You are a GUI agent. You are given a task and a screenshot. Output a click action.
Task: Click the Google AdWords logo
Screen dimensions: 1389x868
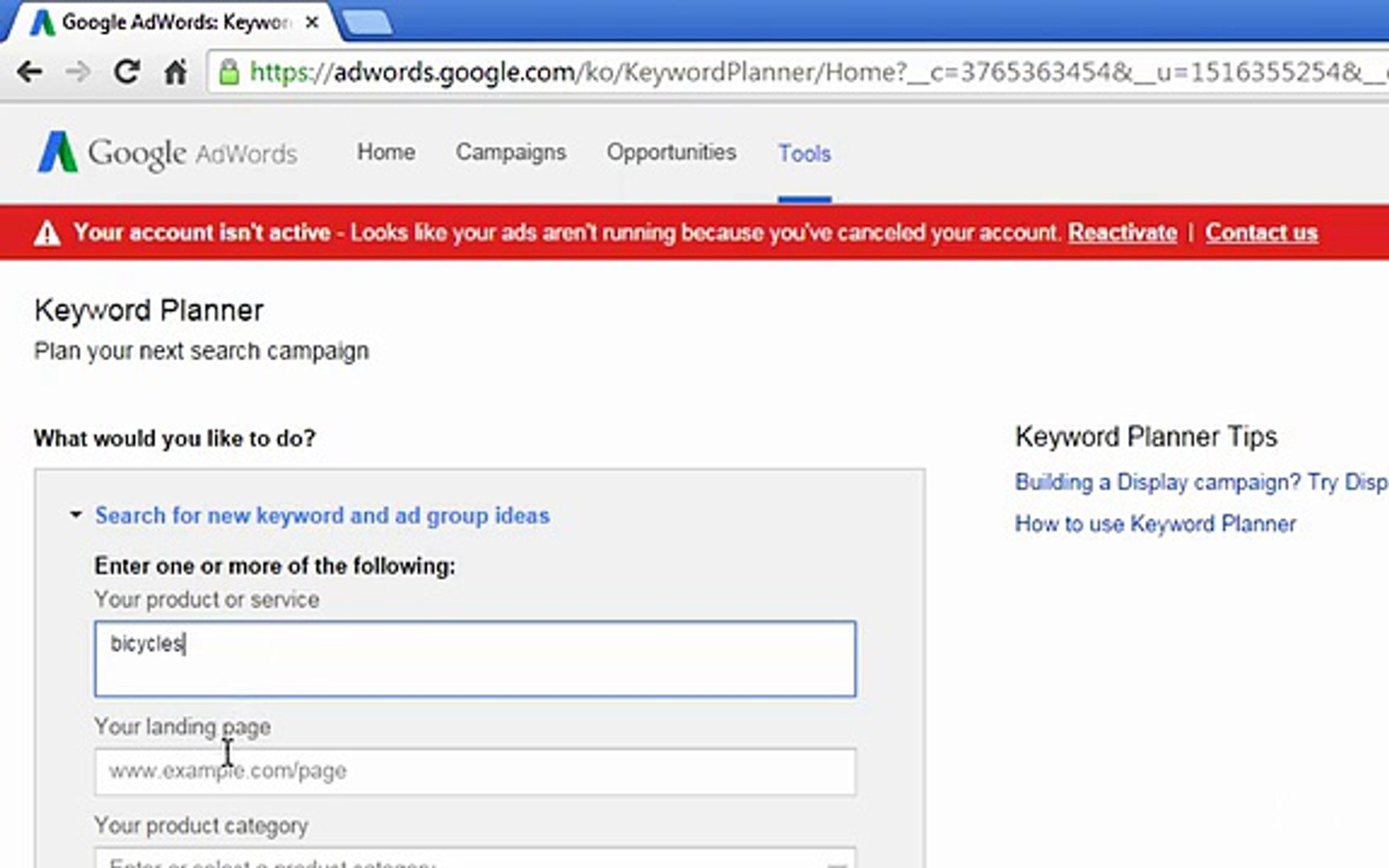pos(167,152)
